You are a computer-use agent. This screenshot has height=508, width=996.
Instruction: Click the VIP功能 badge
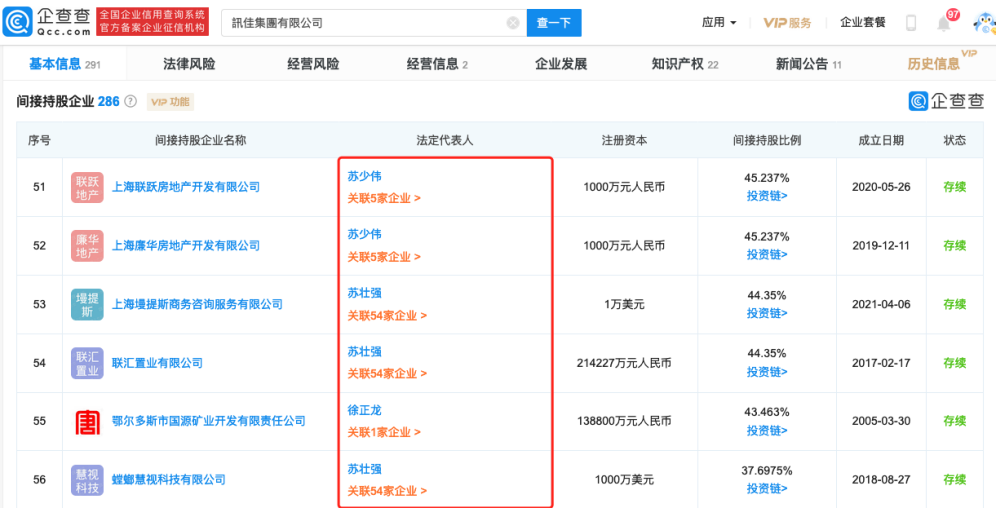[170, 102]
